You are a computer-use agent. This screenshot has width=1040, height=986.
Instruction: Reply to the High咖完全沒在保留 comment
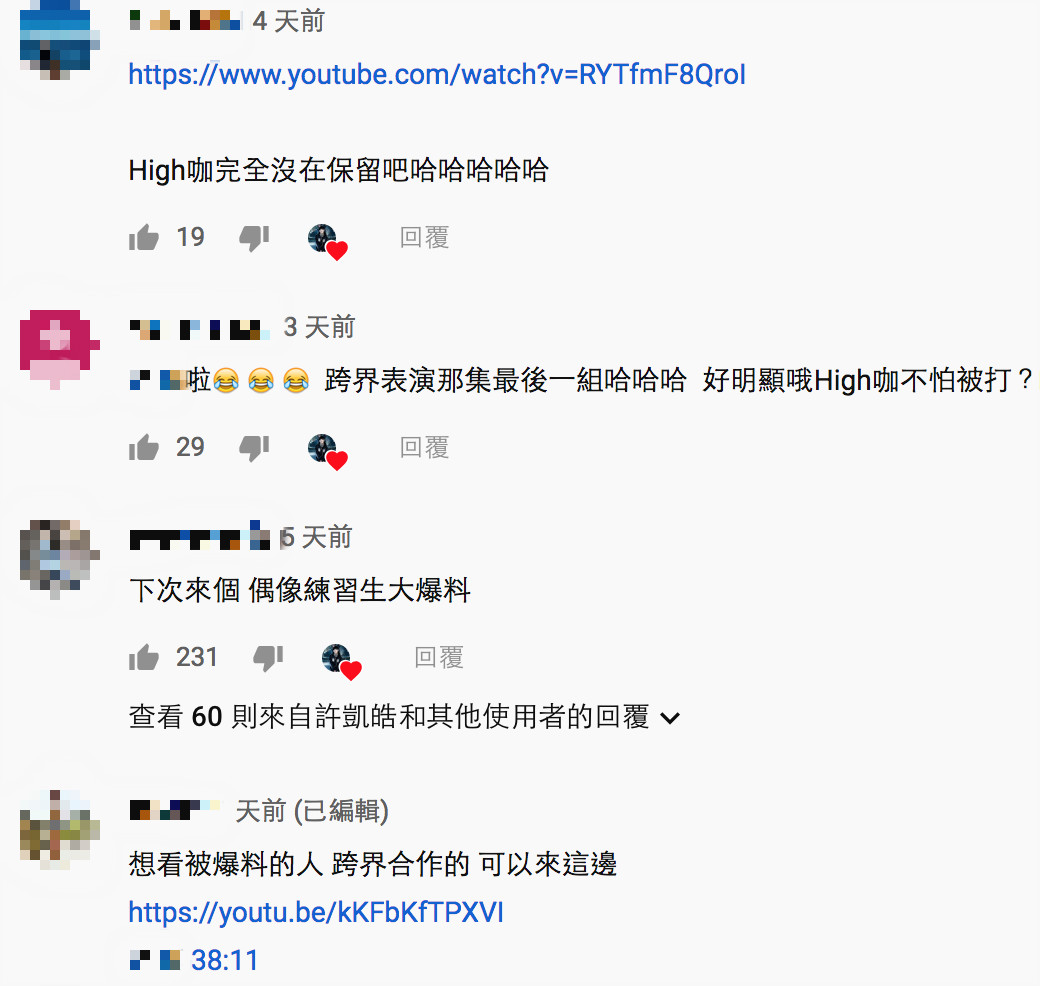(424, 237)
